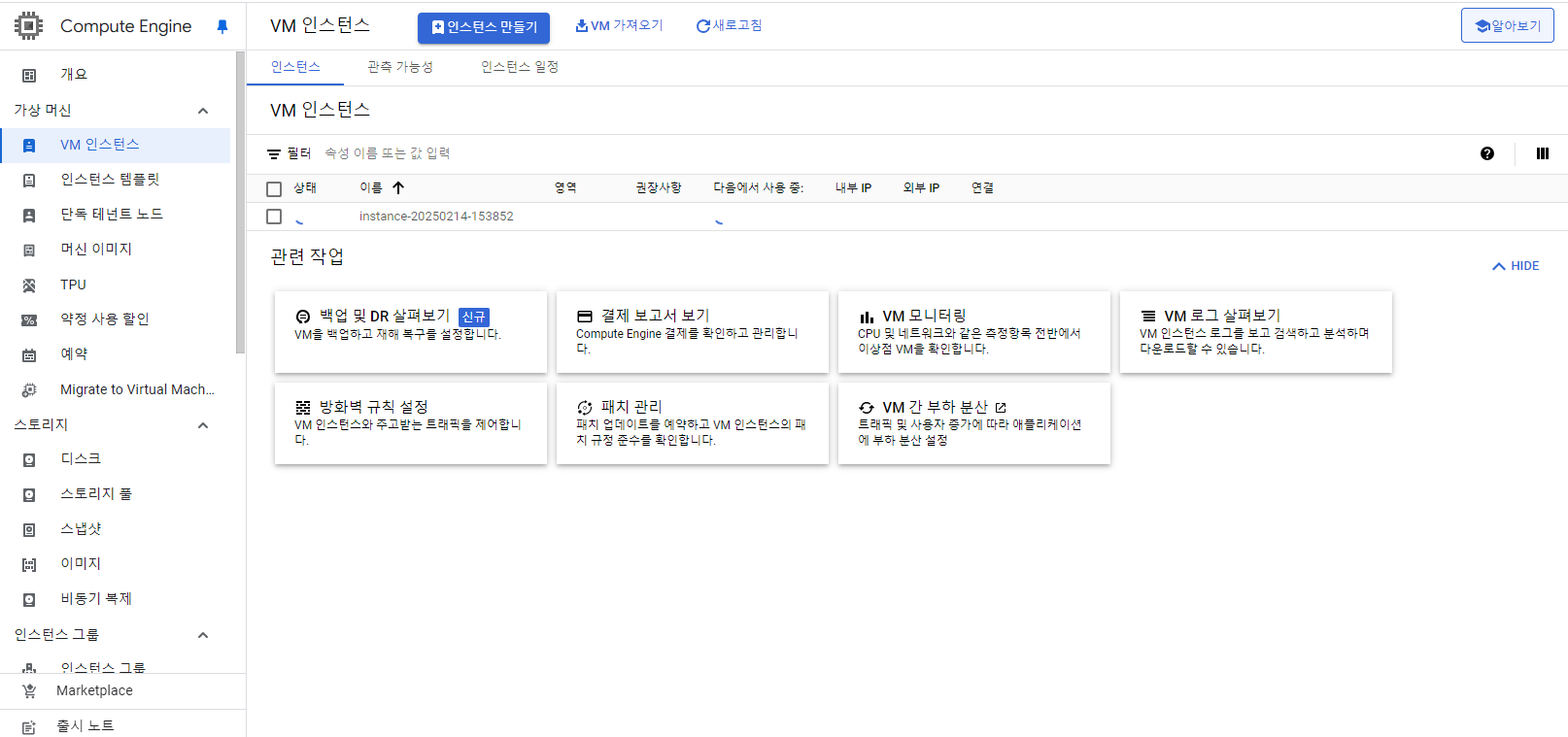This screenshot has width=1568, height=737.
Task: Click the 다음에서 사용 중 column header
Action: coord(759,188)
